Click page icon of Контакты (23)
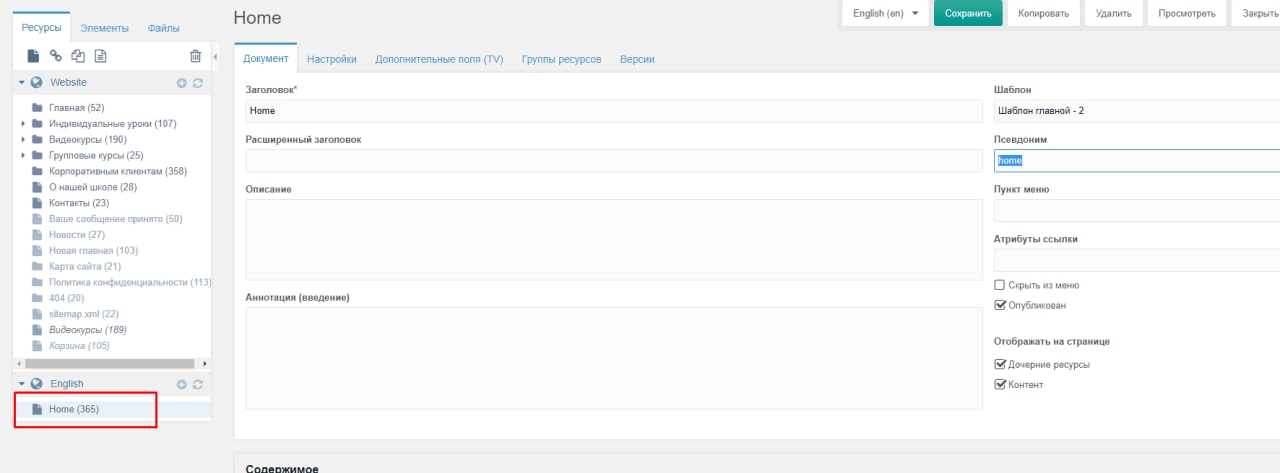The width and height of the screenshot is (1280, 473). [x=37, y=203]
